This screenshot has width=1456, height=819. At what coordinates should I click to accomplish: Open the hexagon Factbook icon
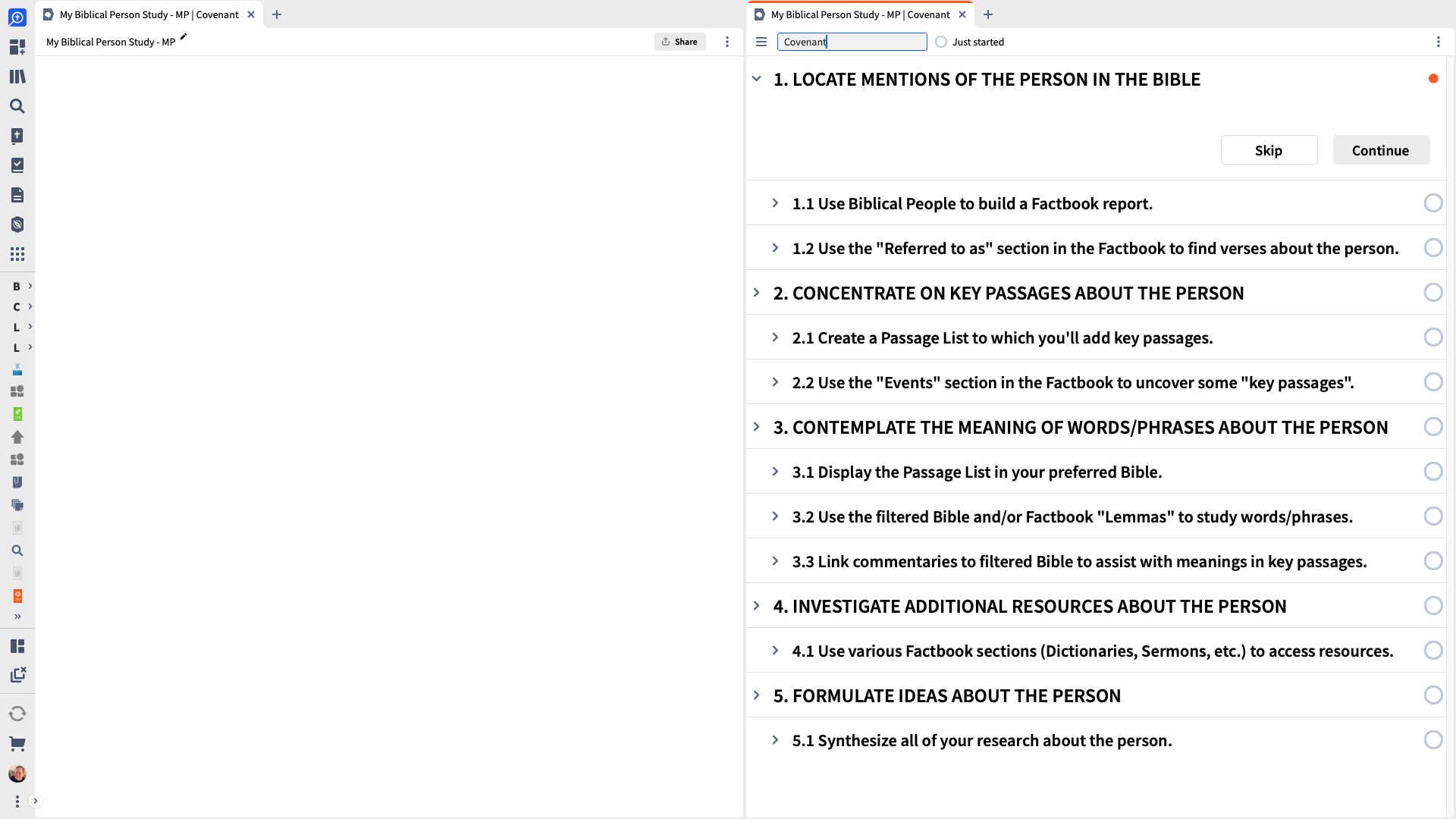[17, 224]
